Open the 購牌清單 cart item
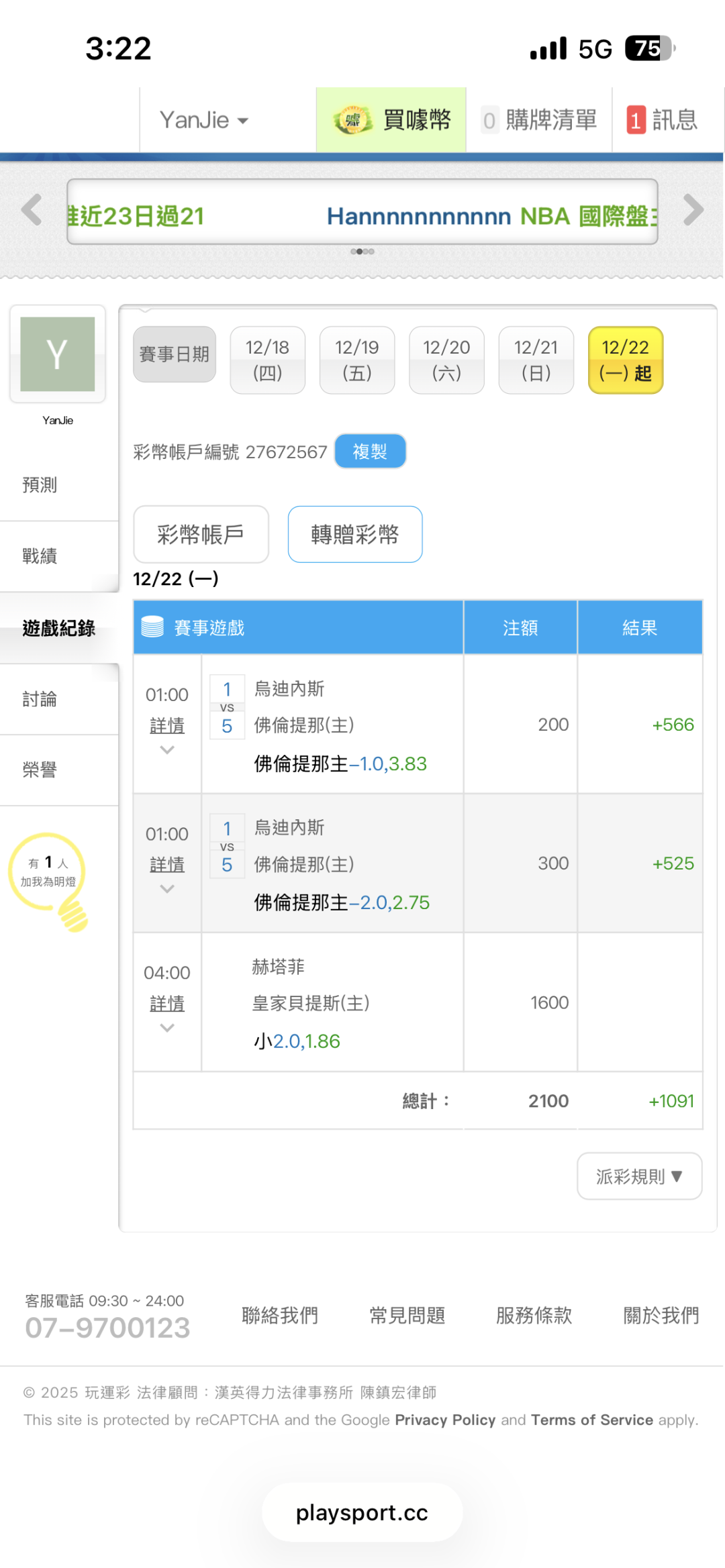Viewport: 725px width, 1568px height. (x=539, y=121)
